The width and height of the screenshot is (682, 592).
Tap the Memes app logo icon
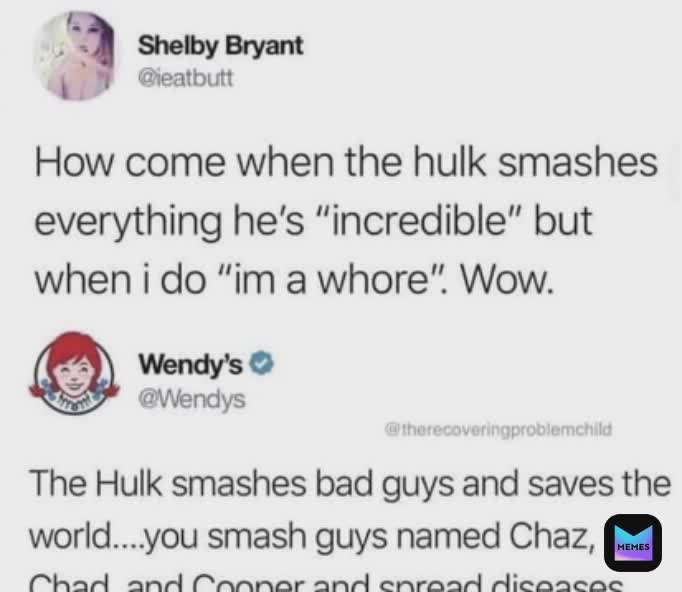633,542
